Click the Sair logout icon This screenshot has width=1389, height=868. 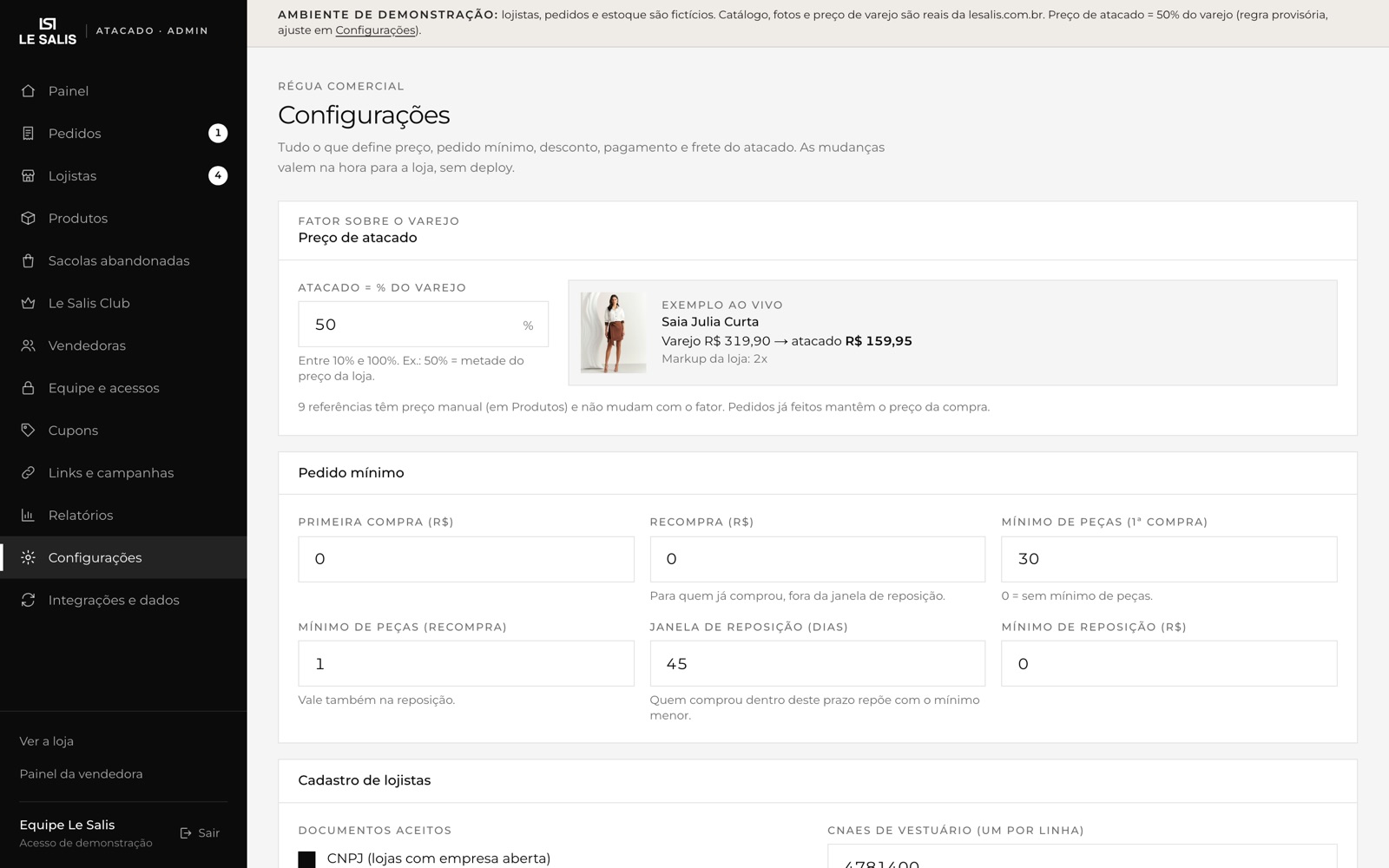186,833
